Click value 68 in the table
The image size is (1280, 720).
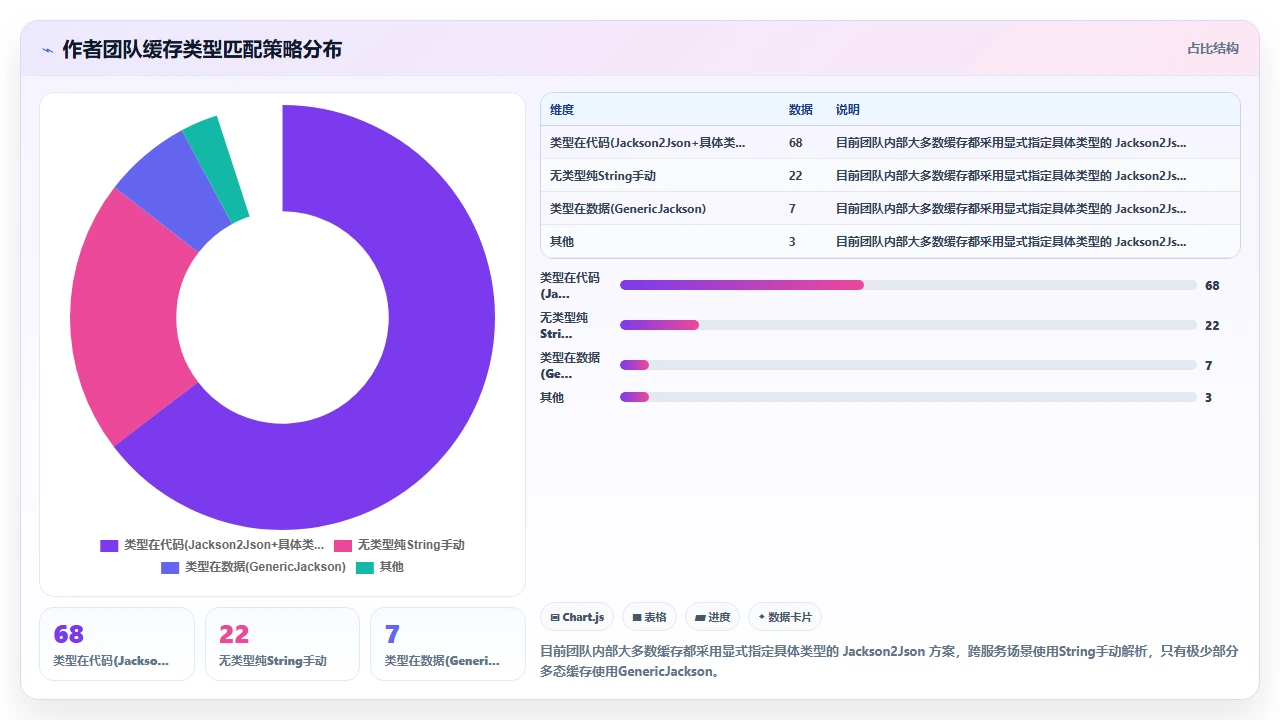(795, 143)
